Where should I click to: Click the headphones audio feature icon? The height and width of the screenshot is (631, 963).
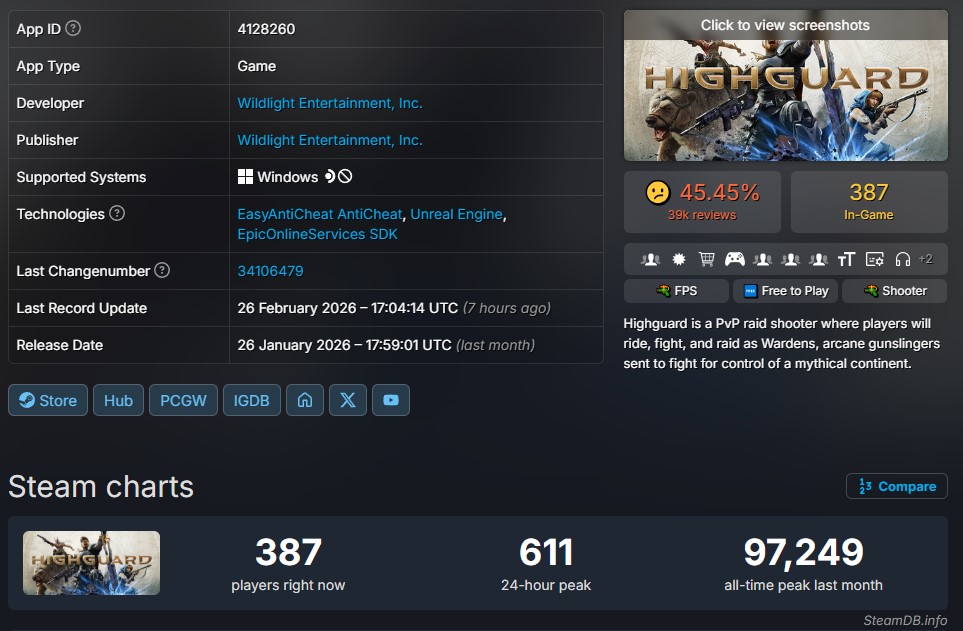pos(902,259)
